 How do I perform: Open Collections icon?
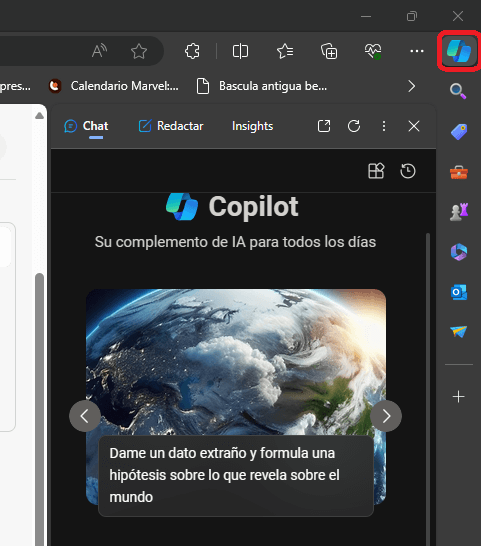(x=329, y=51)
